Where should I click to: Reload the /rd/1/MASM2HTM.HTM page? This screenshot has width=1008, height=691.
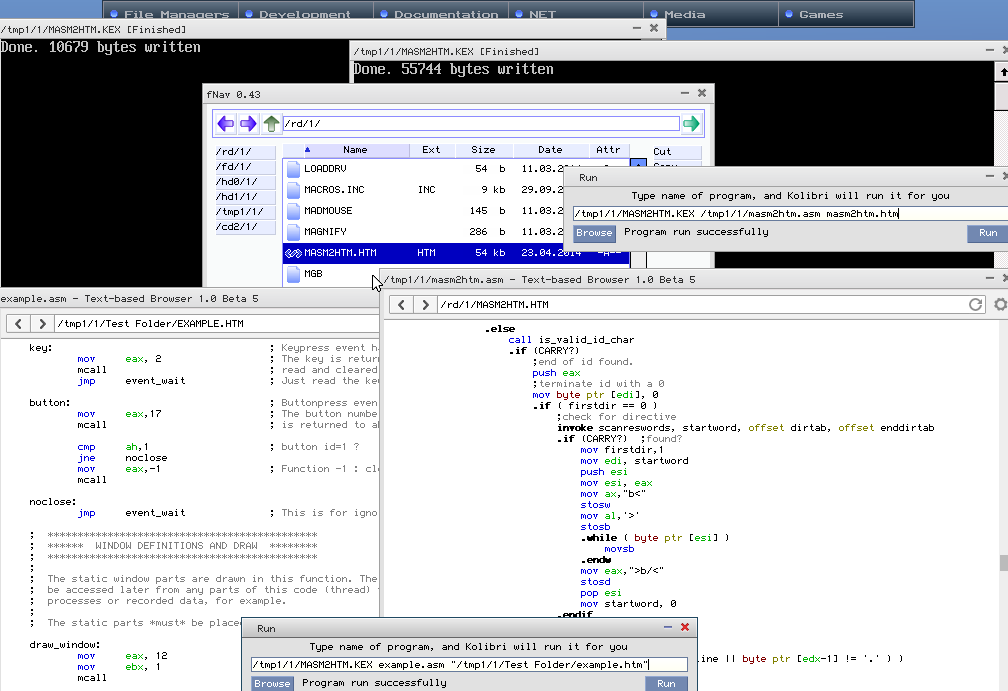point(976,305)
